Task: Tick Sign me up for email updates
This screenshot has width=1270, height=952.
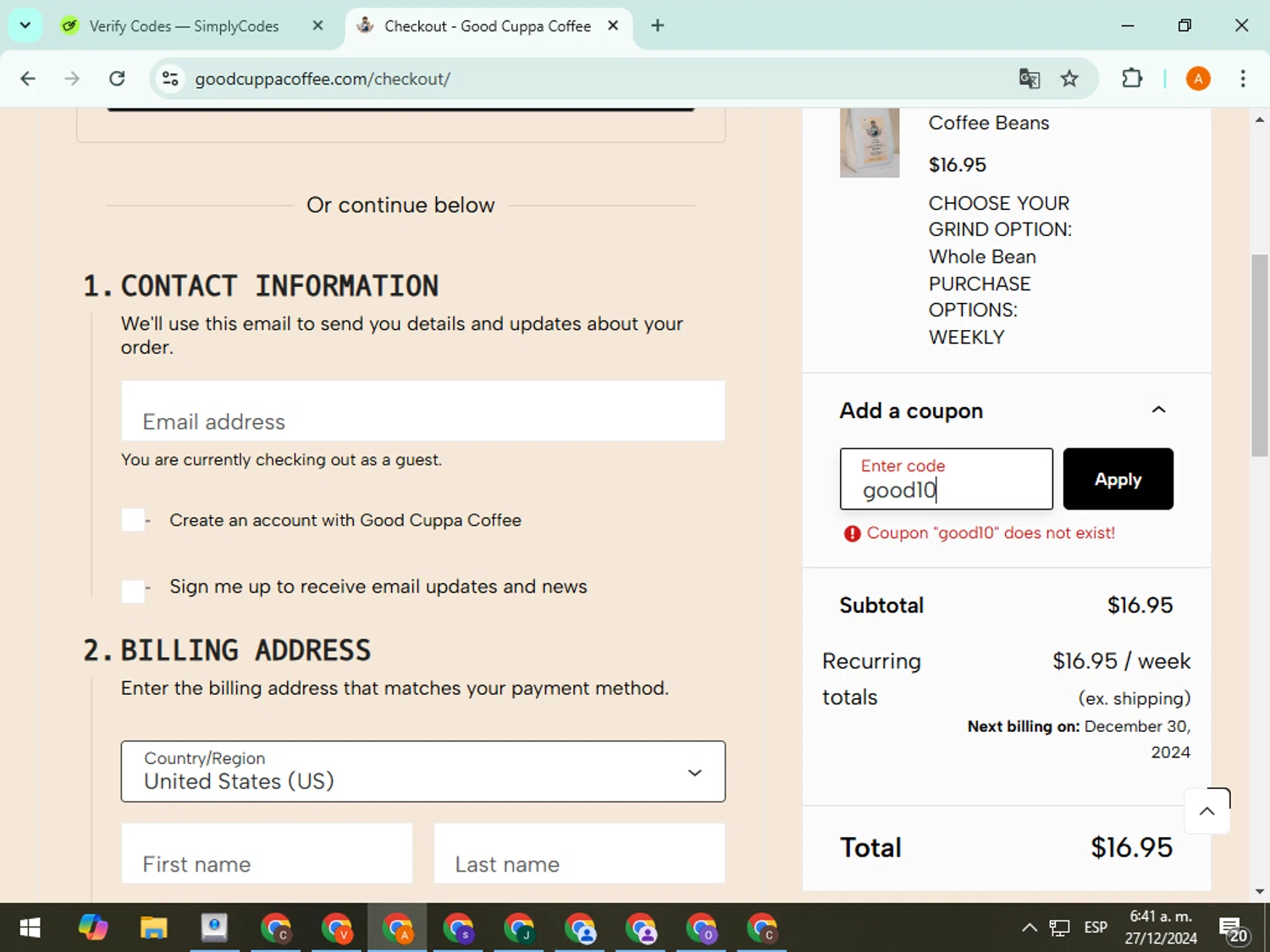Action: (x=133, y=591)
